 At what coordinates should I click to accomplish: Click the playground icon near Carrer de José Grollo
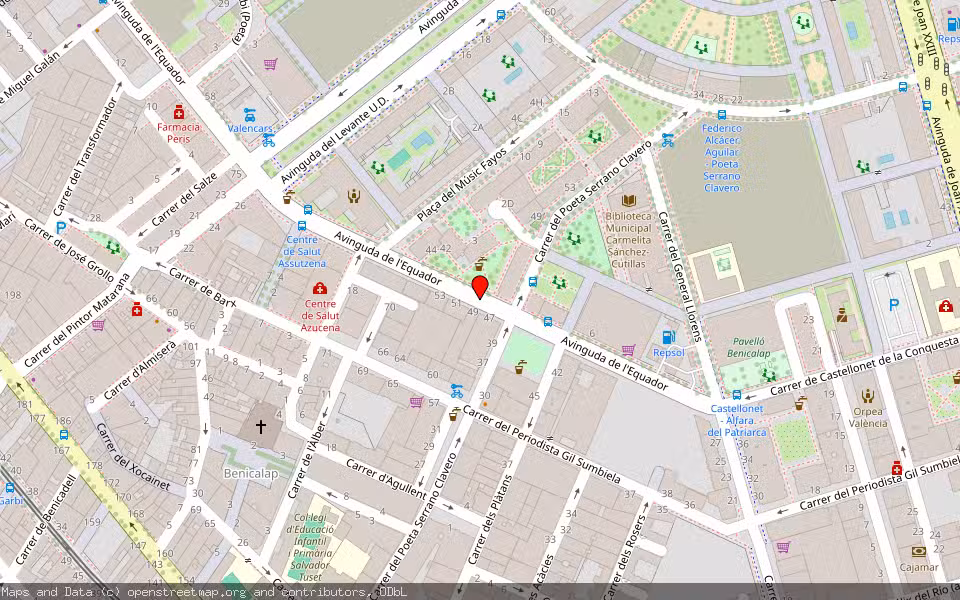pyautogui.click(x=113, y=247)
